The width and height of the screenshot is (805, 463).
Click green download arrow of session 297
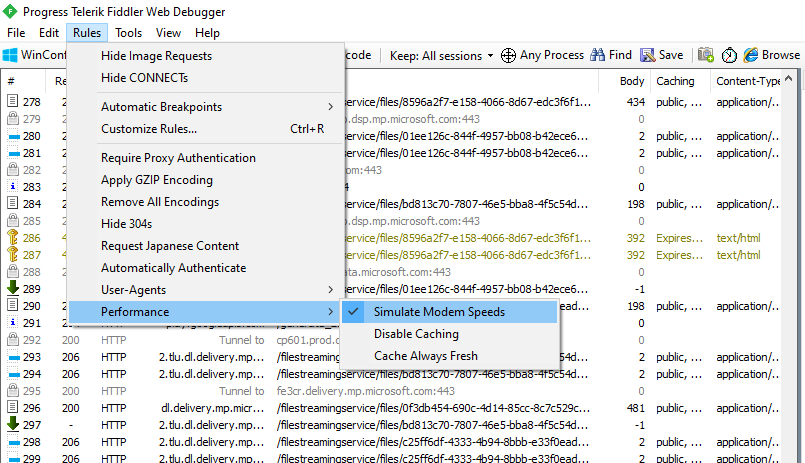pyautogui.click(x=13, y=423)
